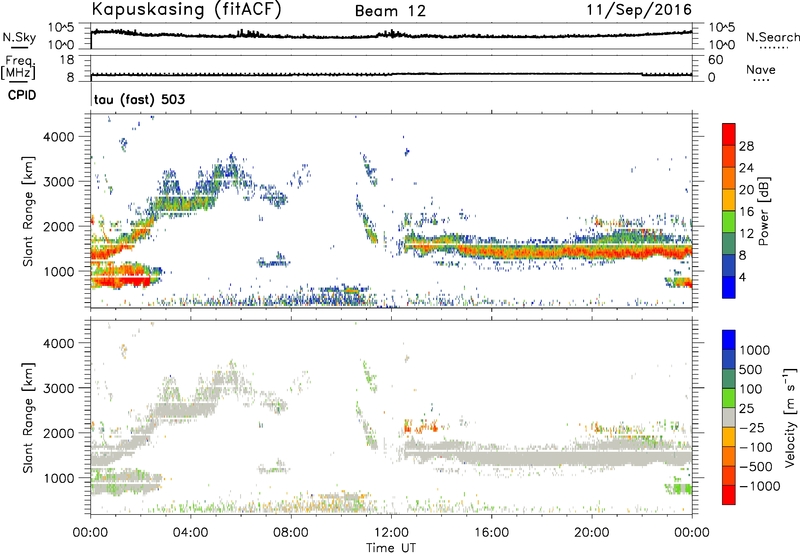Click the Kapuskasing (fitACF) title
This screenshot has width=800, height=554.
(x=186, y=9)
